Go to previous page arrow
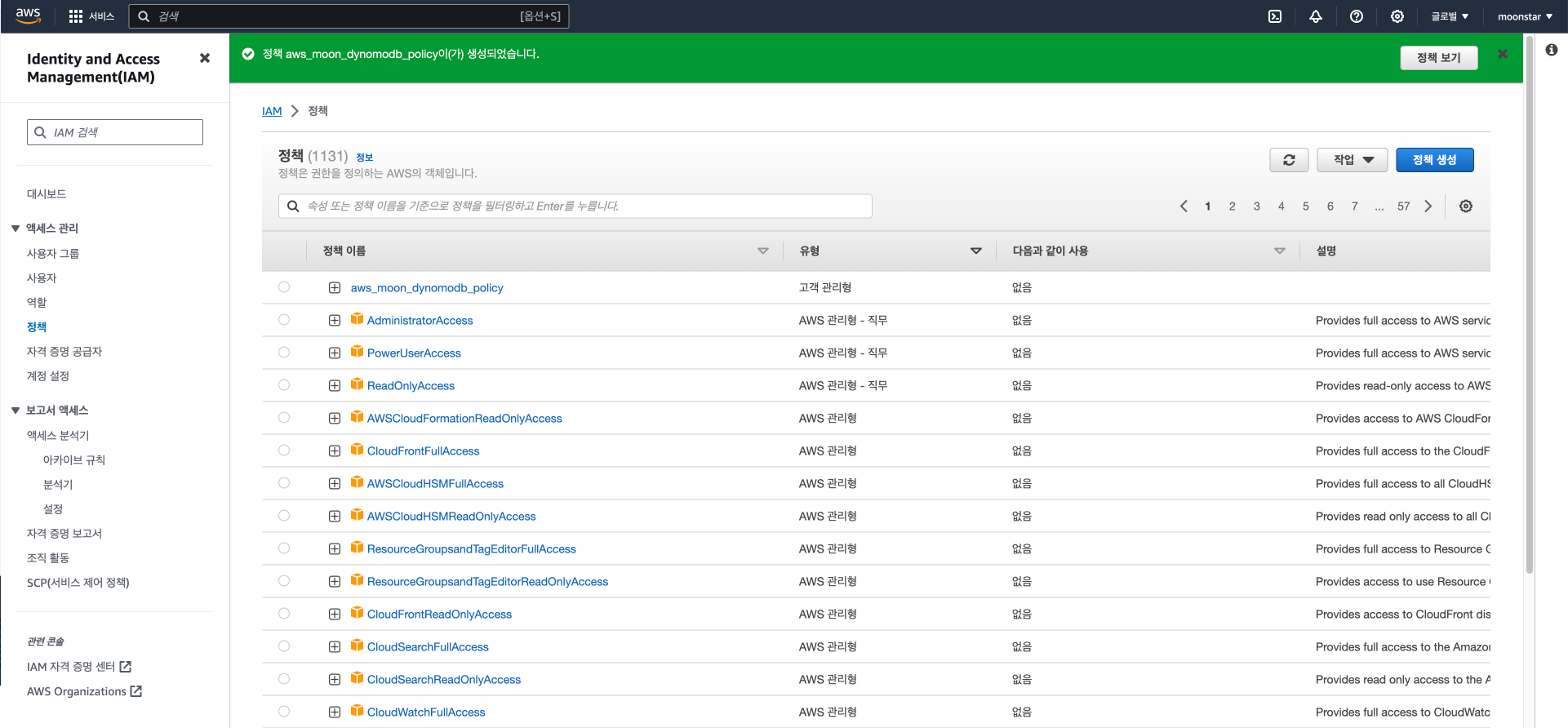 coord(1184,206)
